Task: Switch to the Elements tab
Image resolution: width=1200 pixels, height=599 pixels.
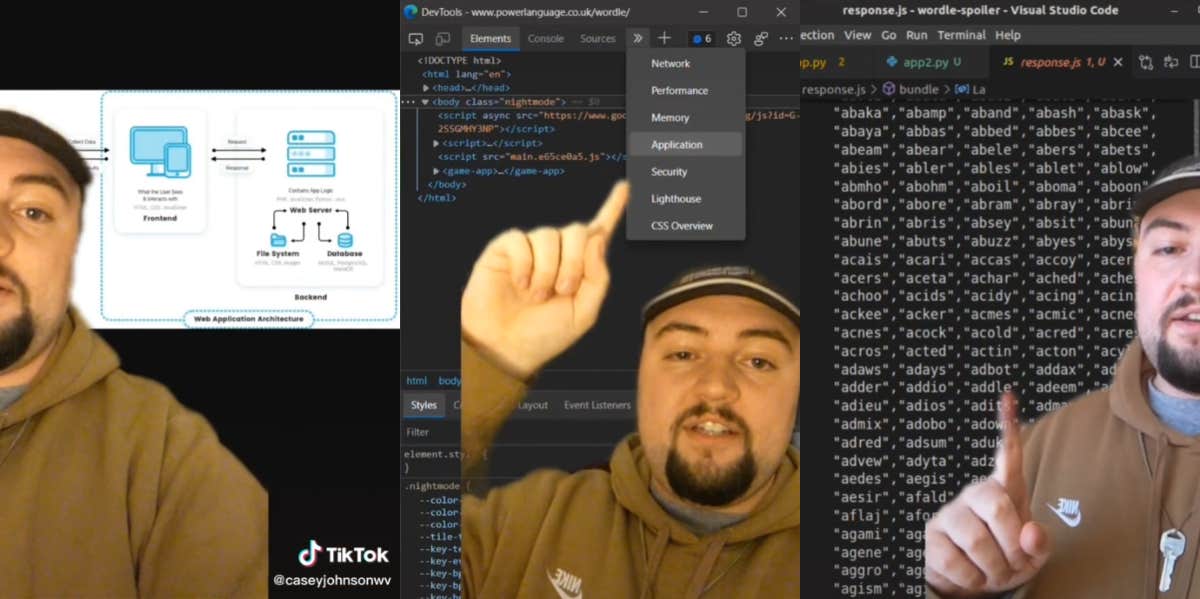Action: point(490,39)
